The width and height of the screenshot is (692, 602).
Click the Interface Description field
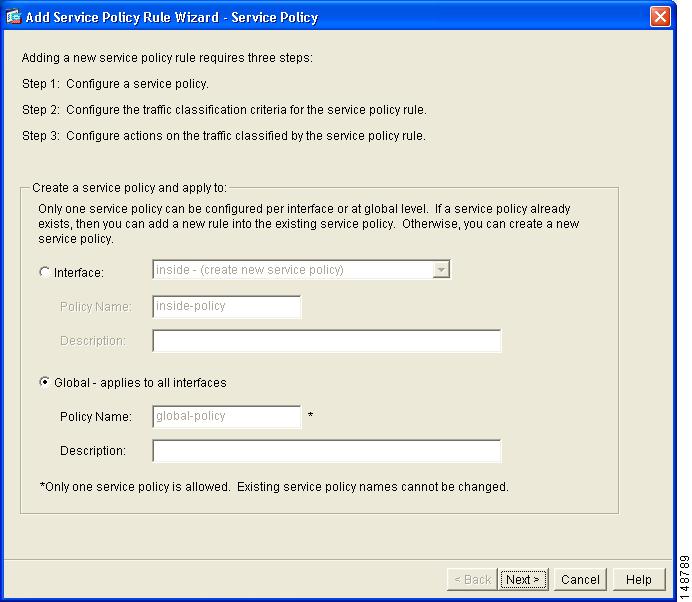(x=327, y=341)
